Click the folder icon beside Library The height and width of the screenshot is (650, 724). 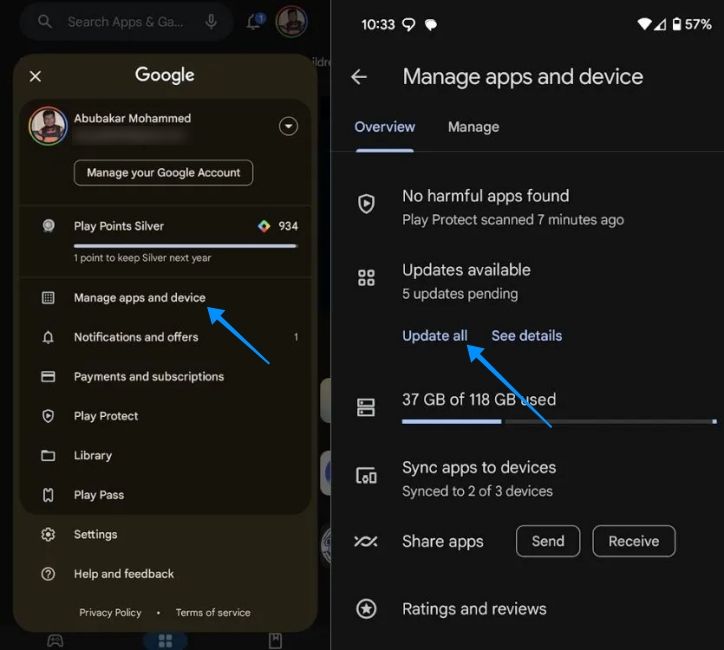click(x=48, y=456)
